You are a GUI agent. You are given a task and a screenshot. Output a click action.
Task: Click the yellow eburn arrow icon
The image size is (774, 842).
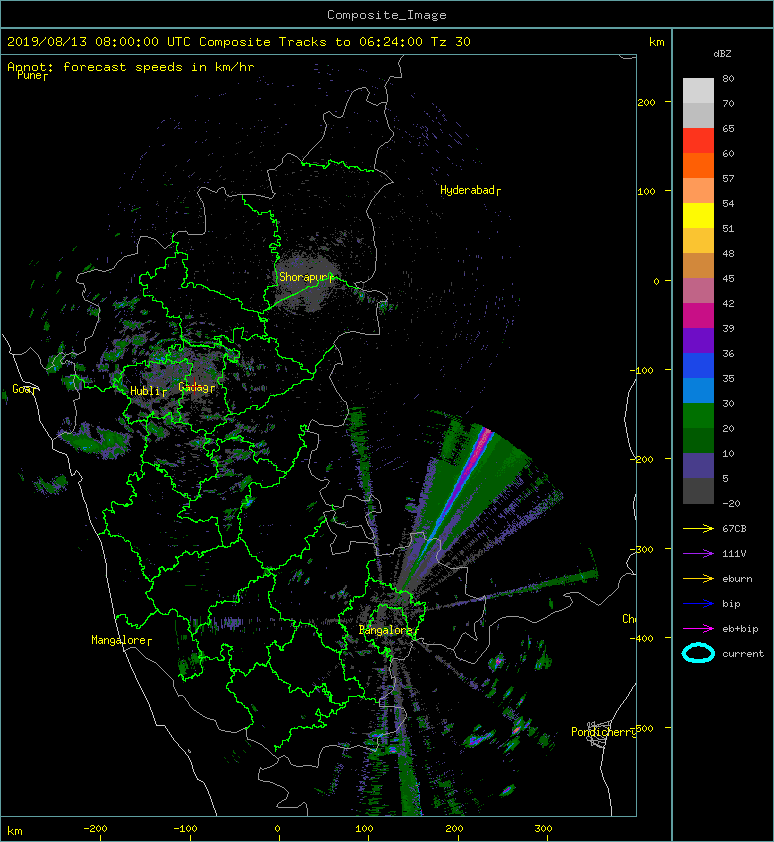click(698, 578)
